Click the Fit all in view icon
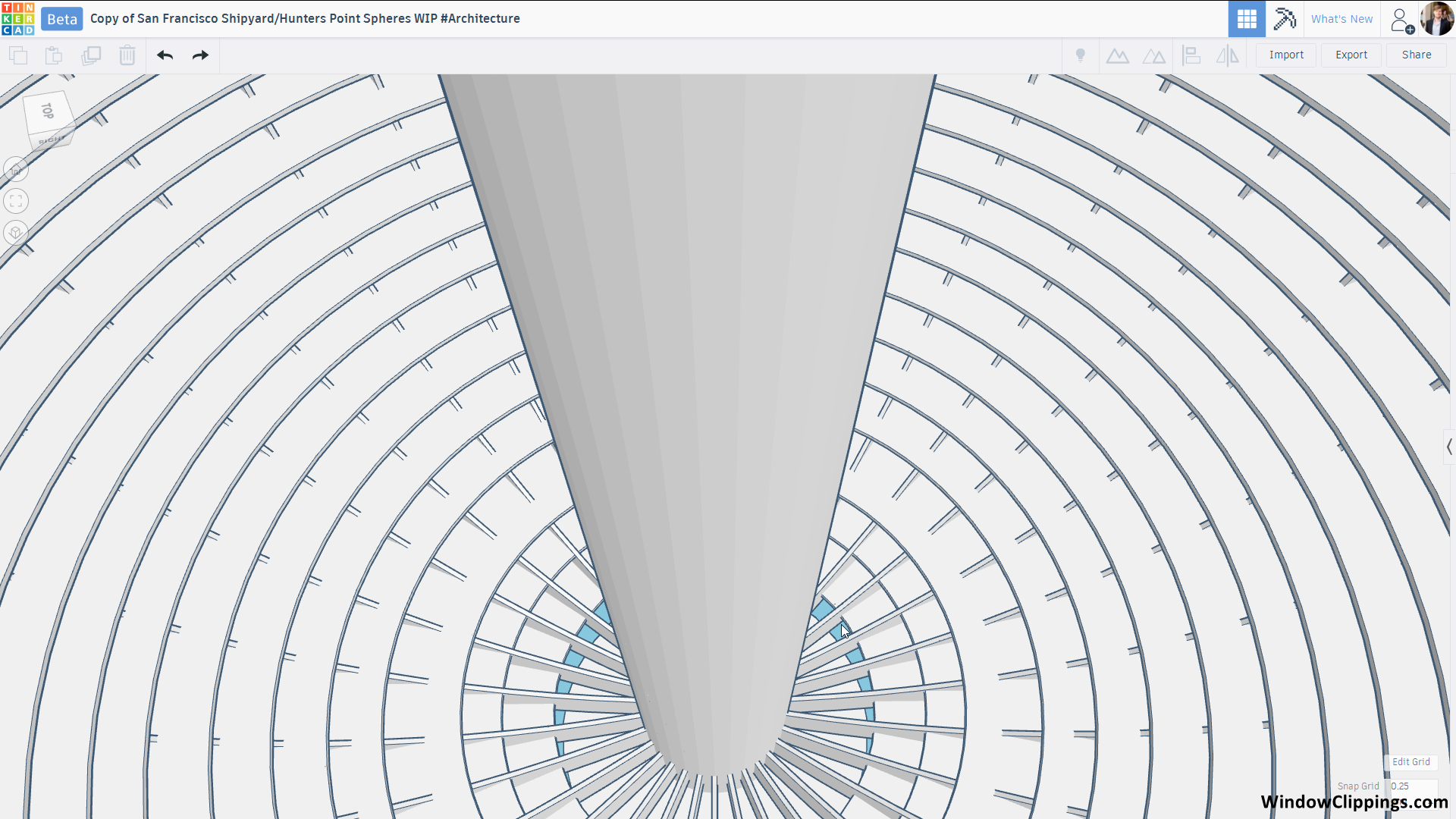 point(16,201)
